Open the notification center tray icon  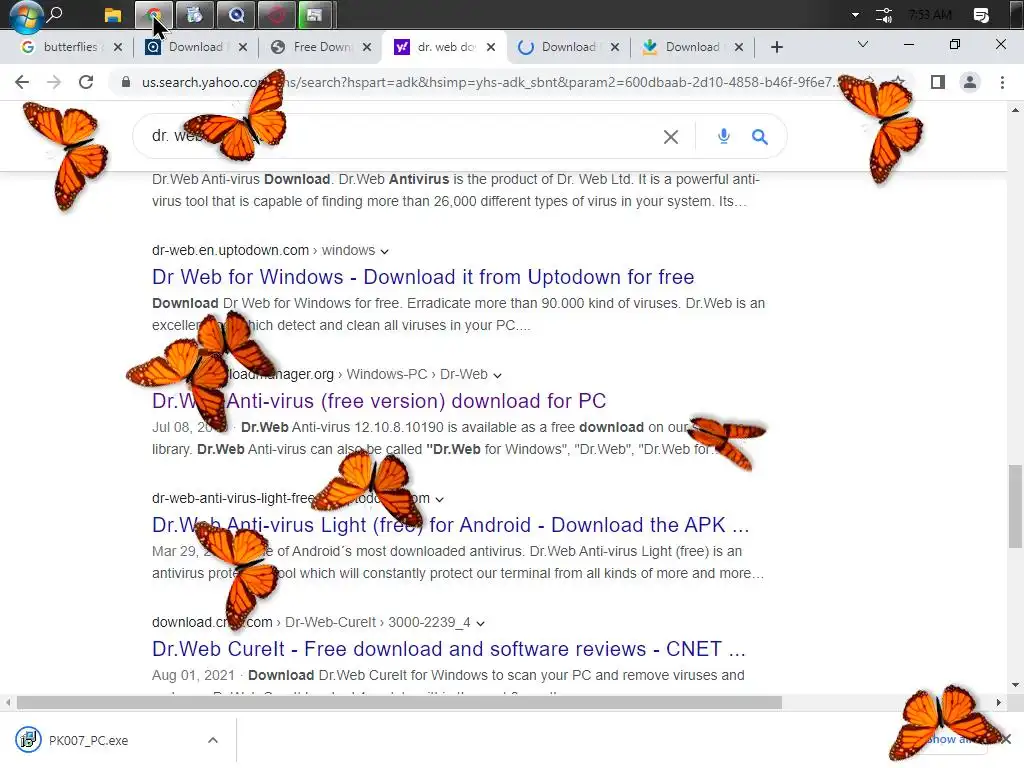[981, 15]
